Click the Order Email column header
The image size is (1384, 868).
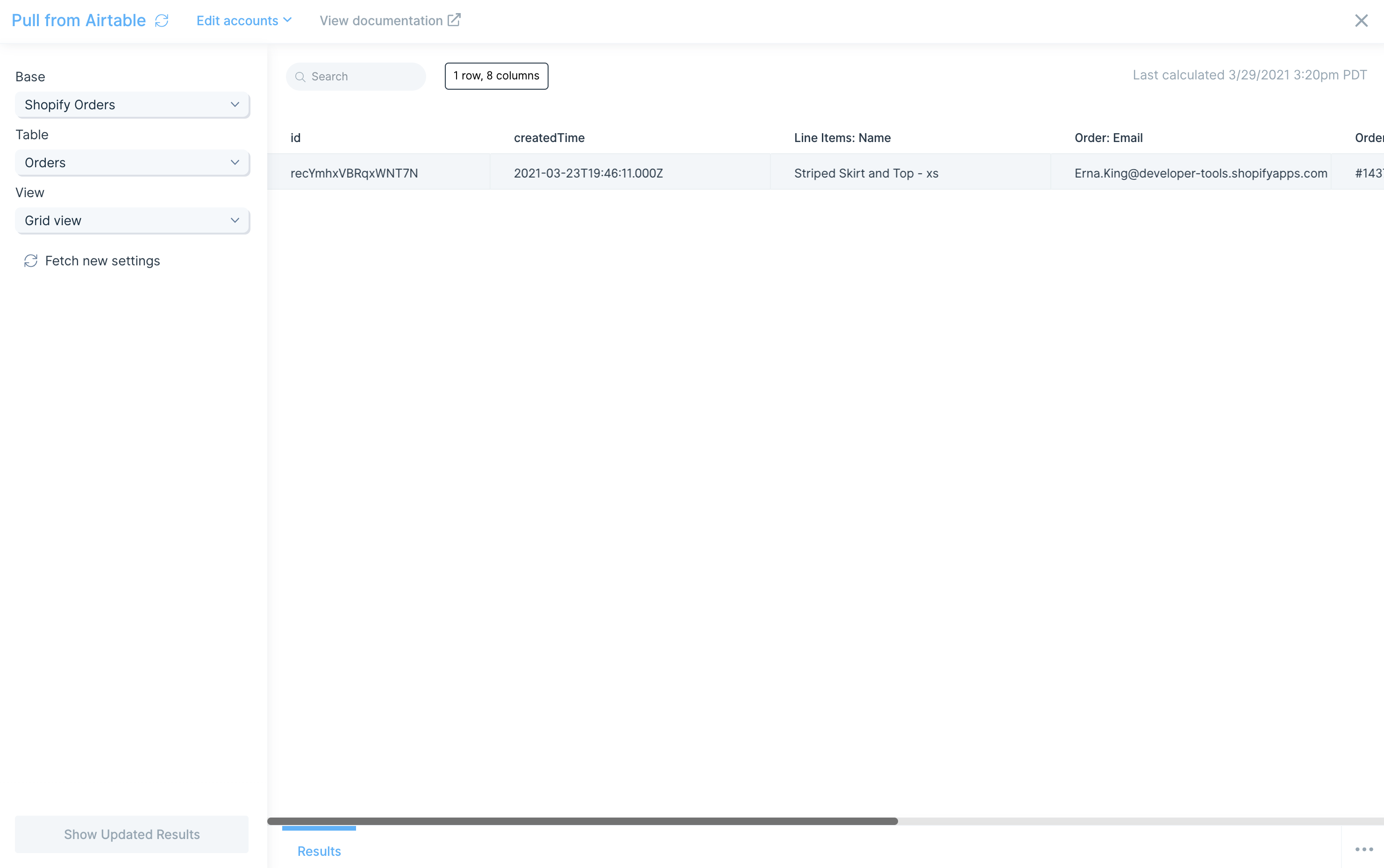(1108, 137)
